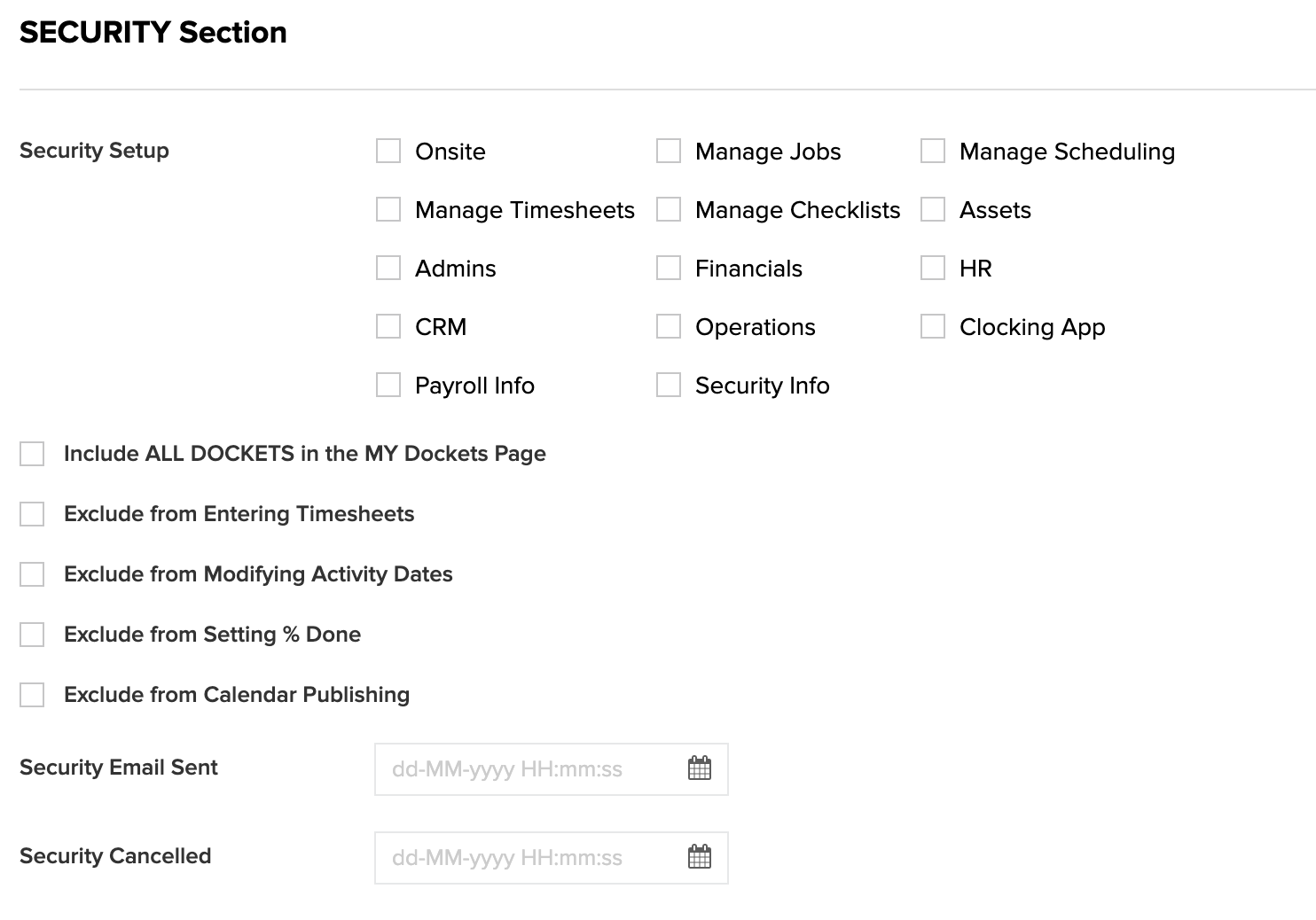Check the Payroll Info box
The width and height of the screenshot is (1316, 920).
point(388,385)
